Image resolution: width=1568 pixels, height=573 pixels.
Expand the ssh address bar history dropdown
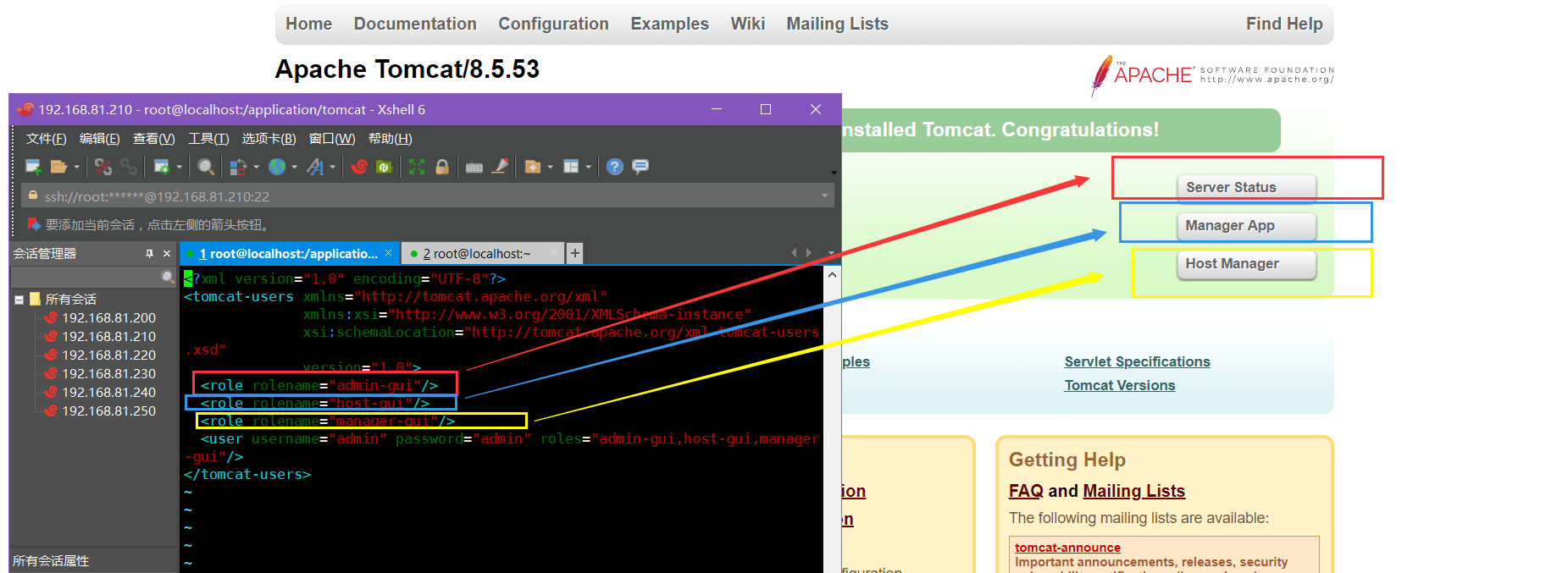pos(824,196)
